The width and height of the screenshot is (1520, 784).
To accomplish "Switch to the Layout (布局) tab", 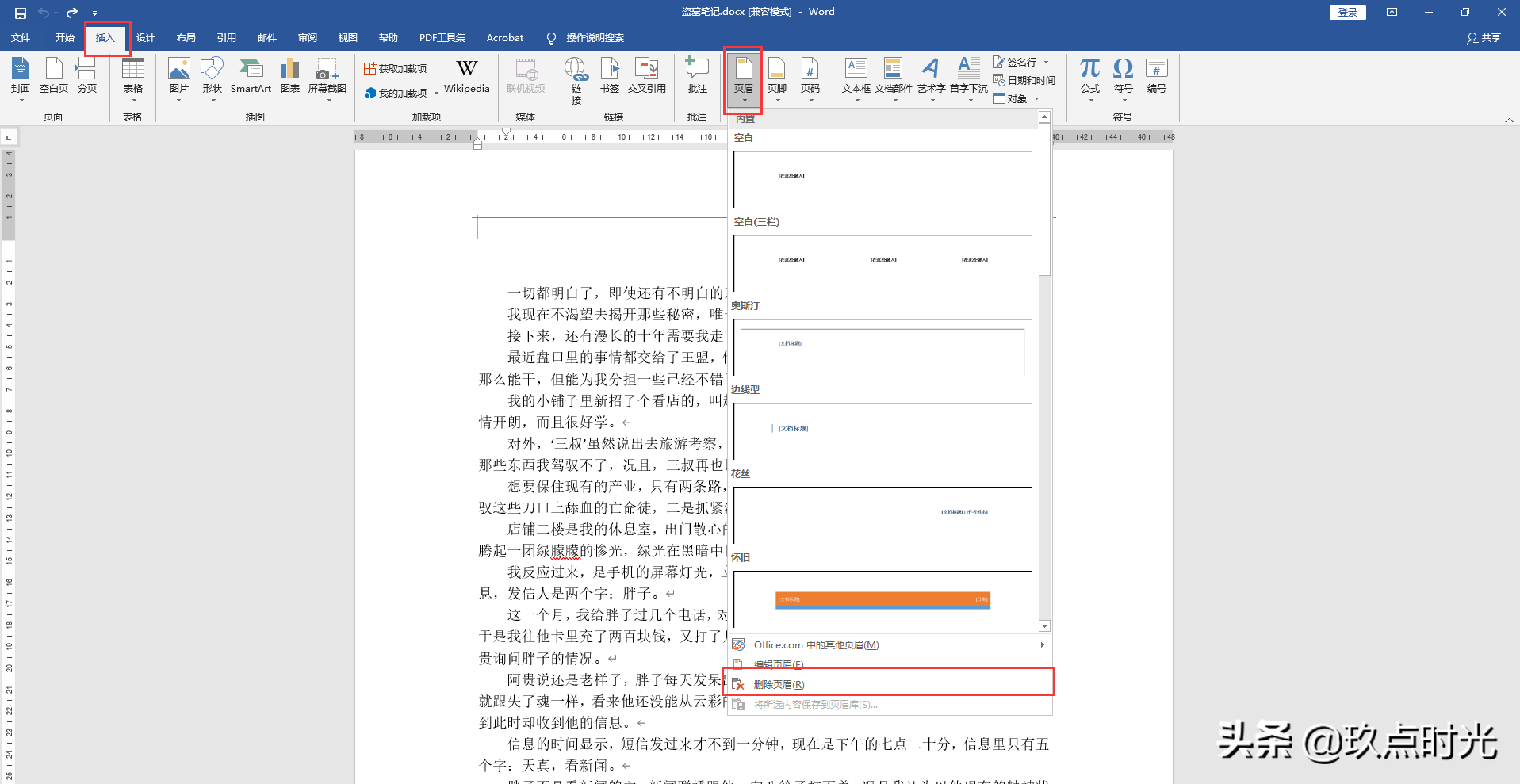I will tap(186, 38).
